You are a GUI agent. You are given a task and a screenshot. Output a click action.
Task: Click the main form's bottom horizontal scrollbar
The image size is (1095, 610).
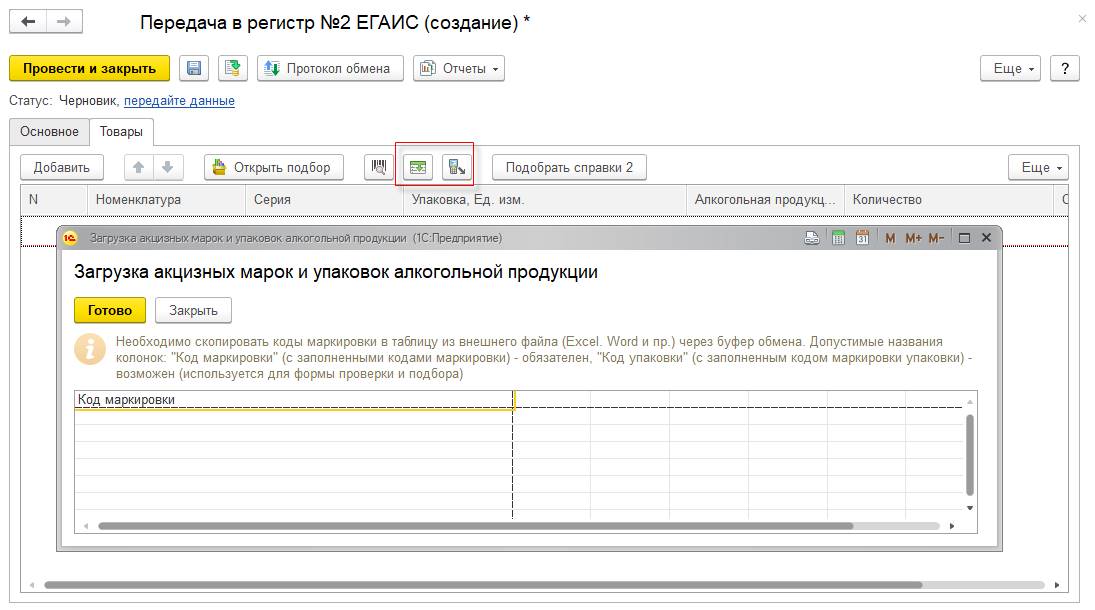coord(483,585)
